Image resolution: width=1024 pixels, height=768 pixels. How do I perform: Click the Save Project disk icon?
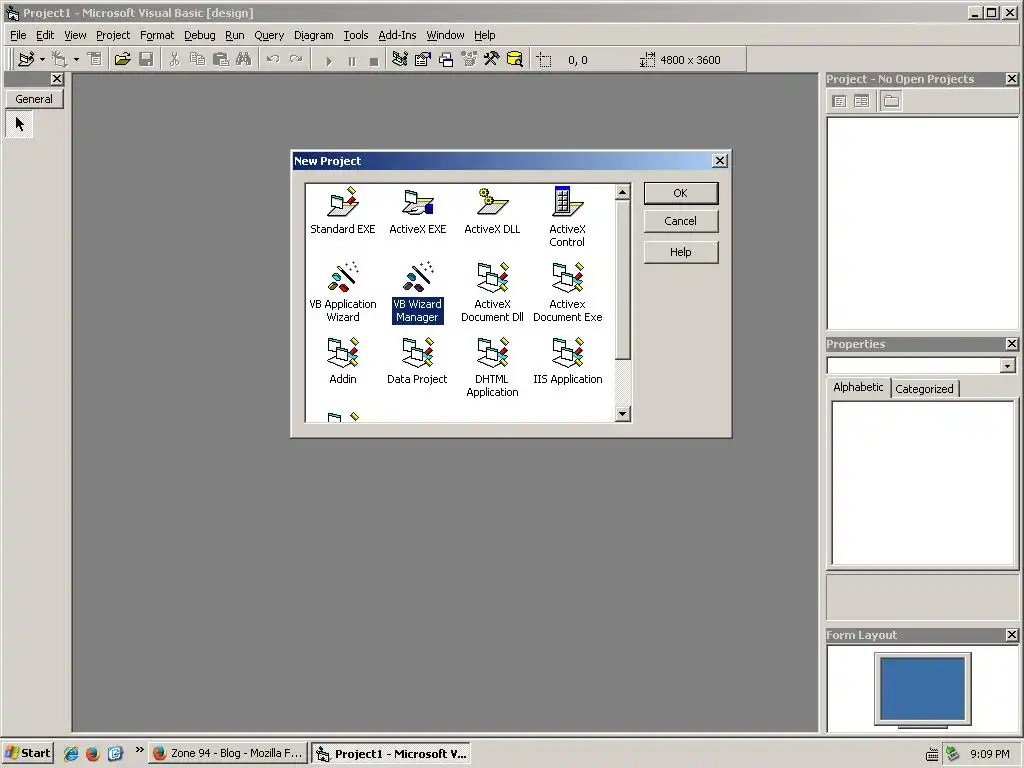pyautogui.click(x=146, y=59)
